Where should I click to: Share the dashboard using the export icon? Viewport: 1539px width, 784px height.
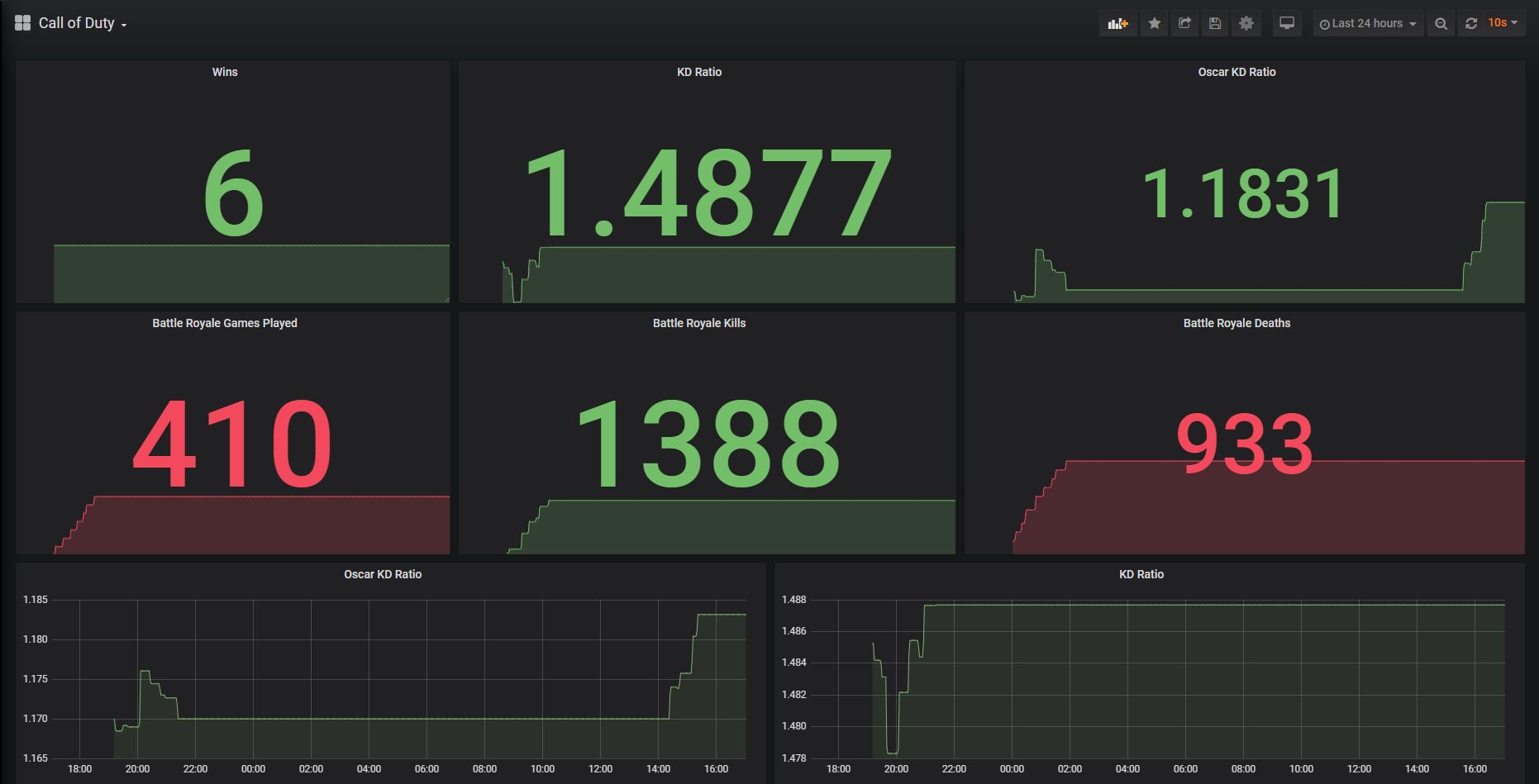1184,23
